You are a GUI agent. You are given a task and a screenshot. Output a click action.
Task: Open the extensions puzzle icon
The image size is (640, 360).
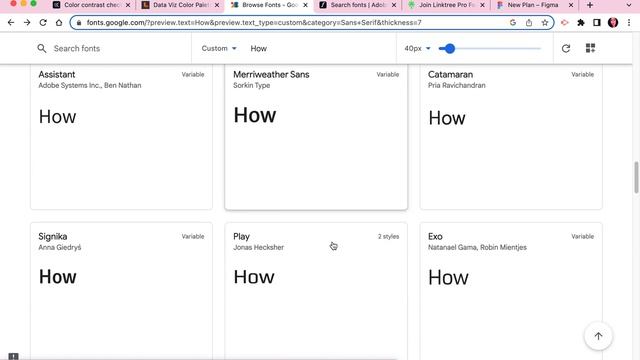581,22
